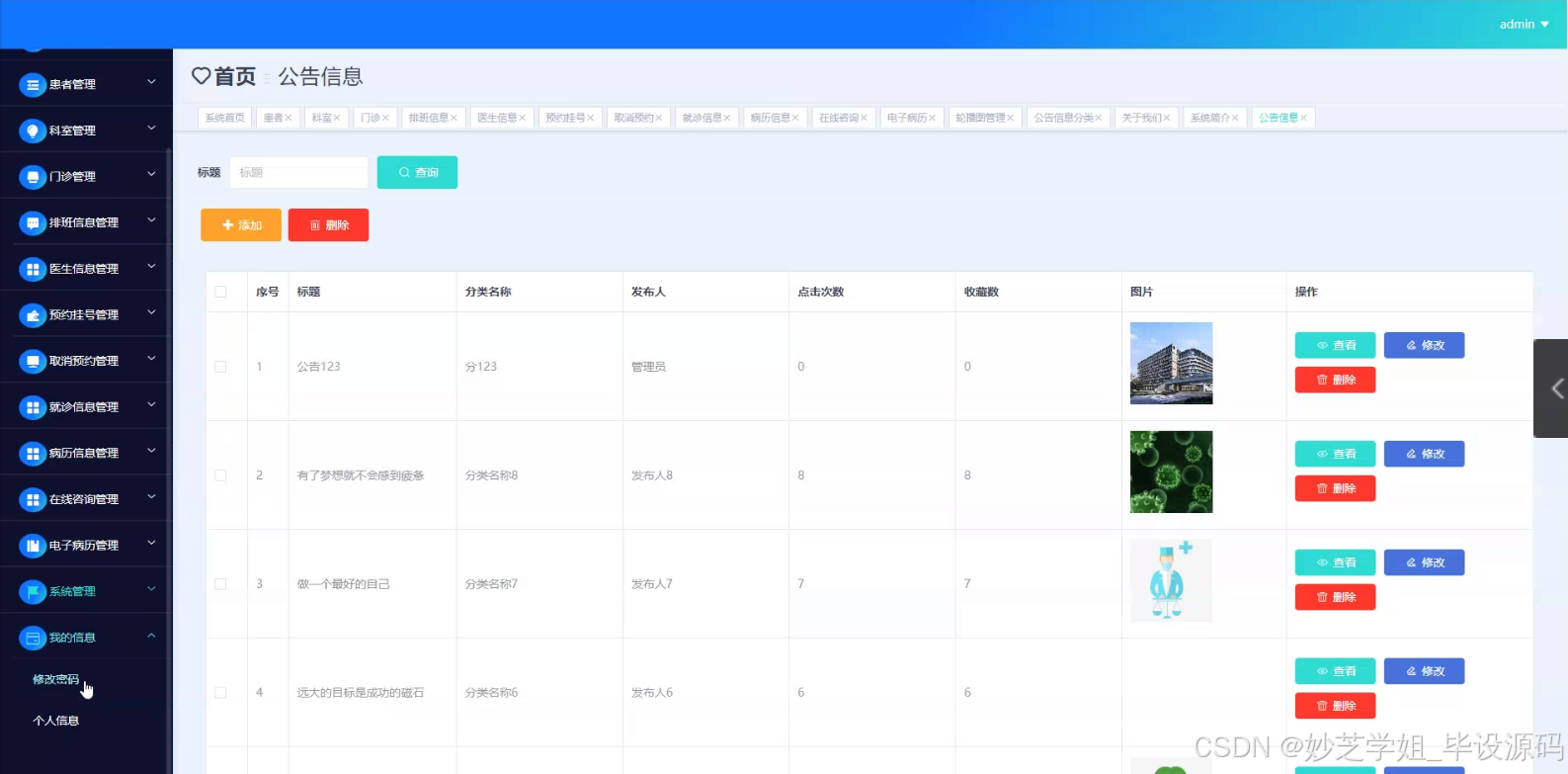Expand the 医生信息管理 menu chevron
1568x774 pixels.
(151, 267)
